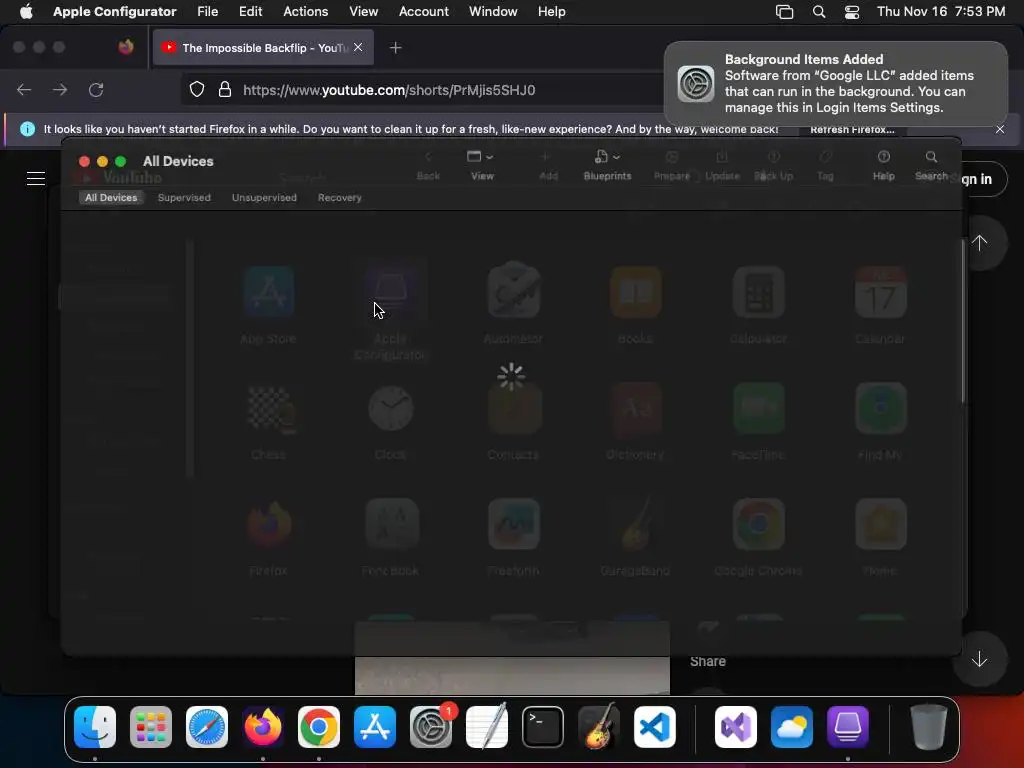Open Finder from the Dock

point(95,727)
